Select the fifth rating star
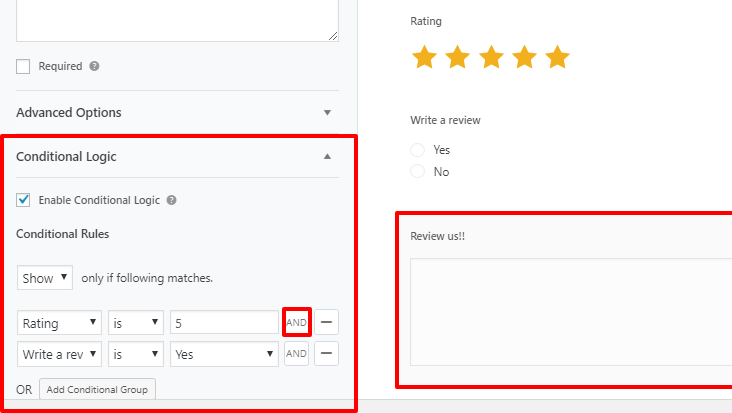The image size is (732, 413). point(557,57)
